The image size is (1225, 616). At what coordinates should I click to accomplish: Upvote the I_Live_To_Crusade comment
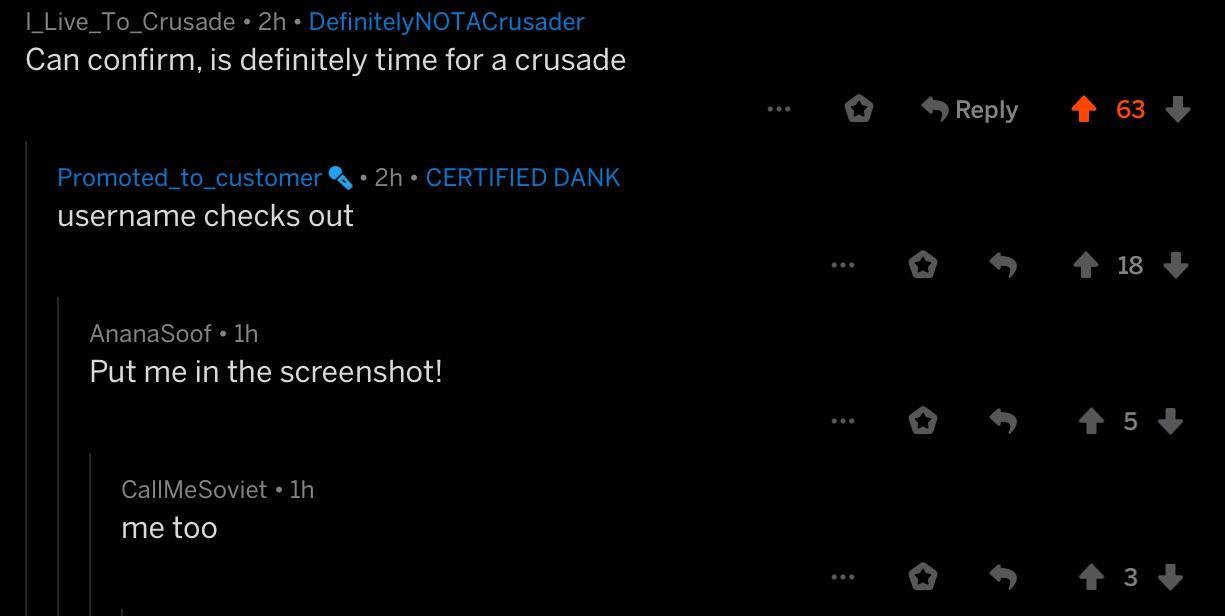(x=1083, y=109)
